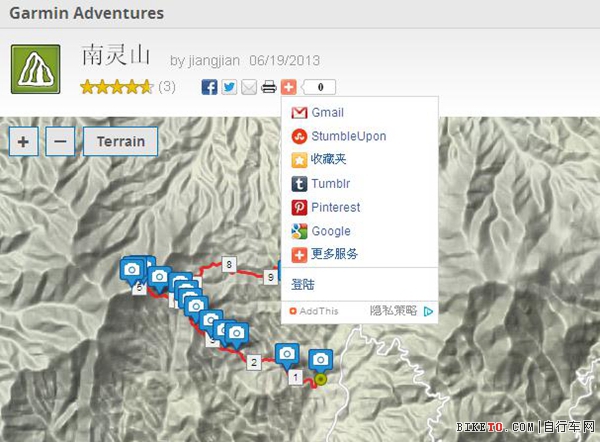Open the Terrain map type selector
Image resolution: width=600 pixels, height=442 pixels.
point(120,141)
